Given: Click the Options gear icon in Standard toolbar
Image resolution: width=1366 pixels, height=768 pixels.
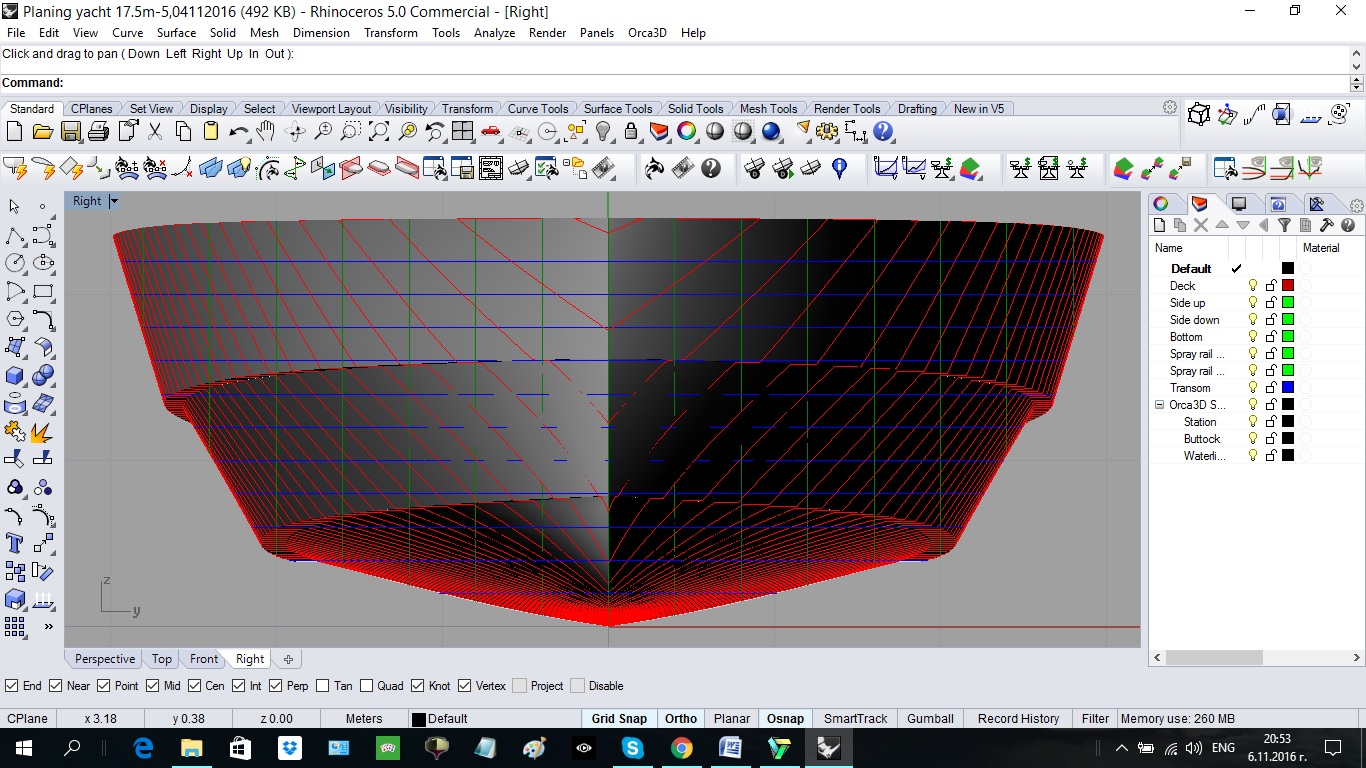Looking at the screenshot, I should (827, 131).
